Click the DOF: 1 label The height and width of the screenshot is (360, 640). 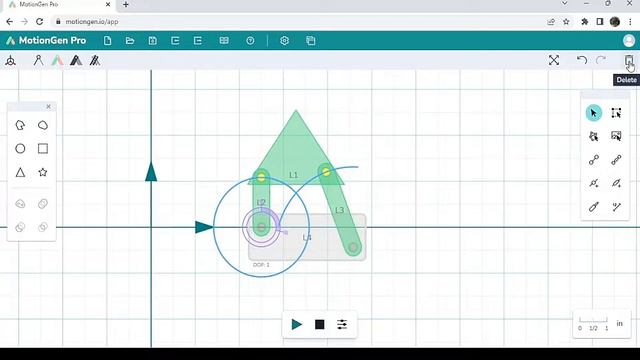click(x=261, y=265)
